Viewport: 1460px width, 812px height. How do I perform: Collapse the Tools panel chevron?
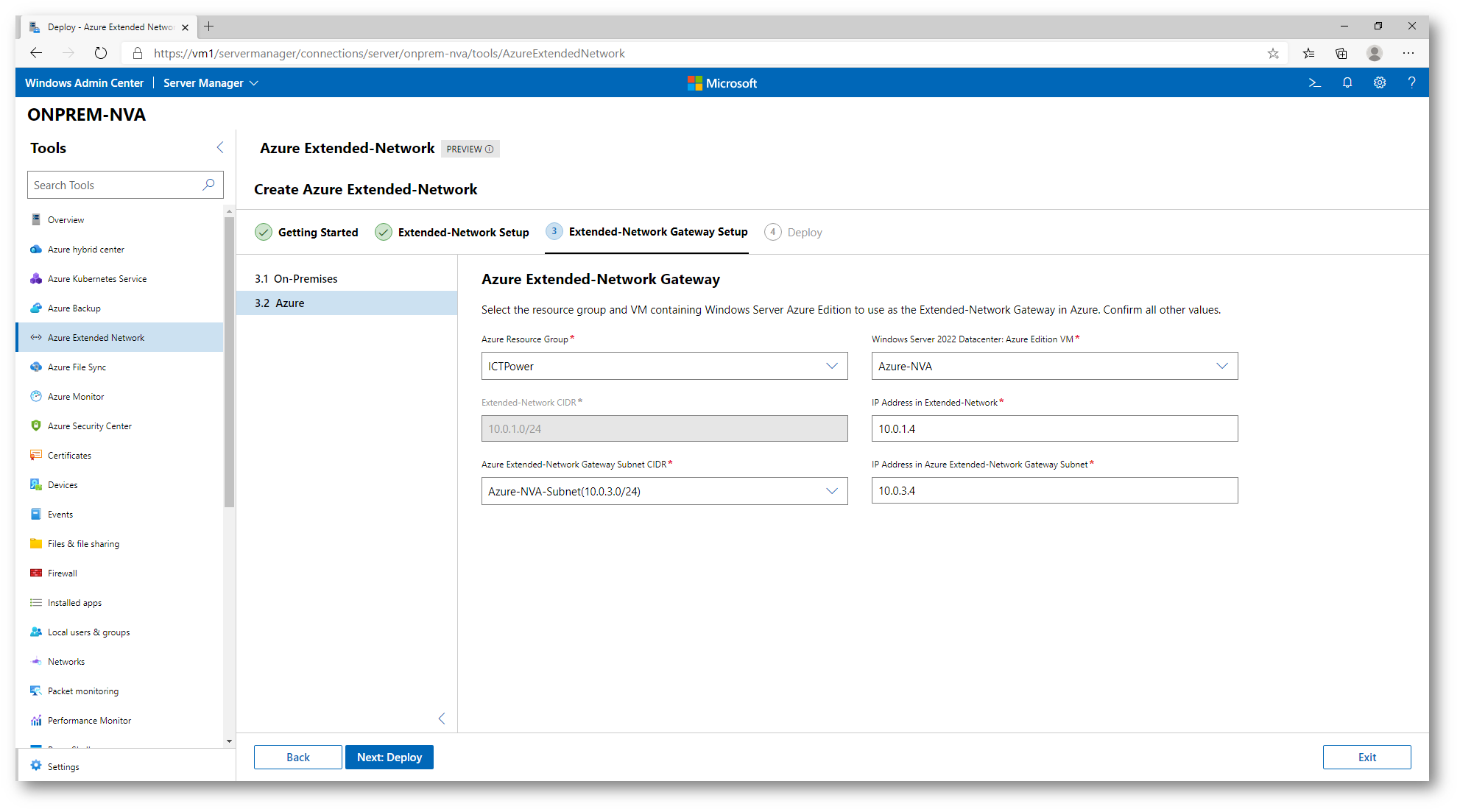[x=220, y=147]
